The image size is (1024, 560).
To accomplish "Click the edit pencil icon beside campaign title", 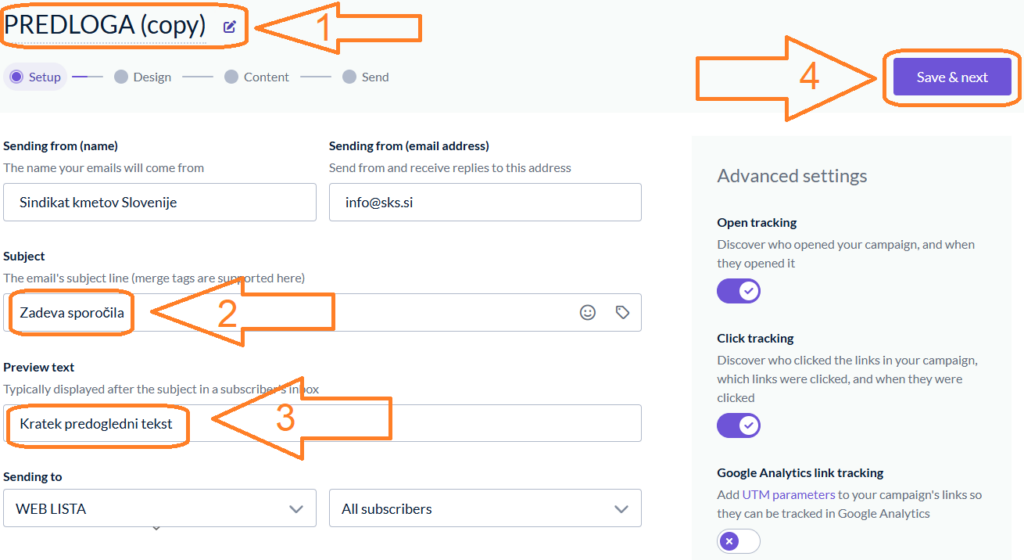I will [x=230, y=27].
